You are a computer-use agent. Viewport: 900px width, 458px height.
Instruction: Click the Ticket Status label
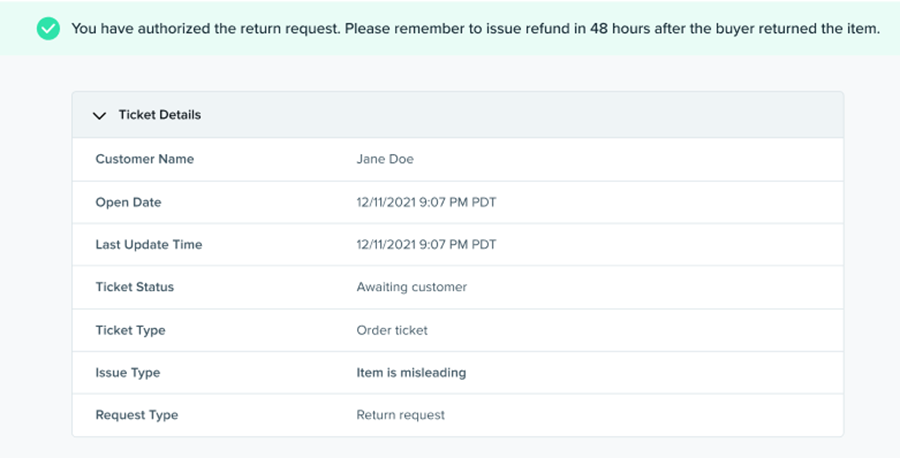tap(134, 287)
